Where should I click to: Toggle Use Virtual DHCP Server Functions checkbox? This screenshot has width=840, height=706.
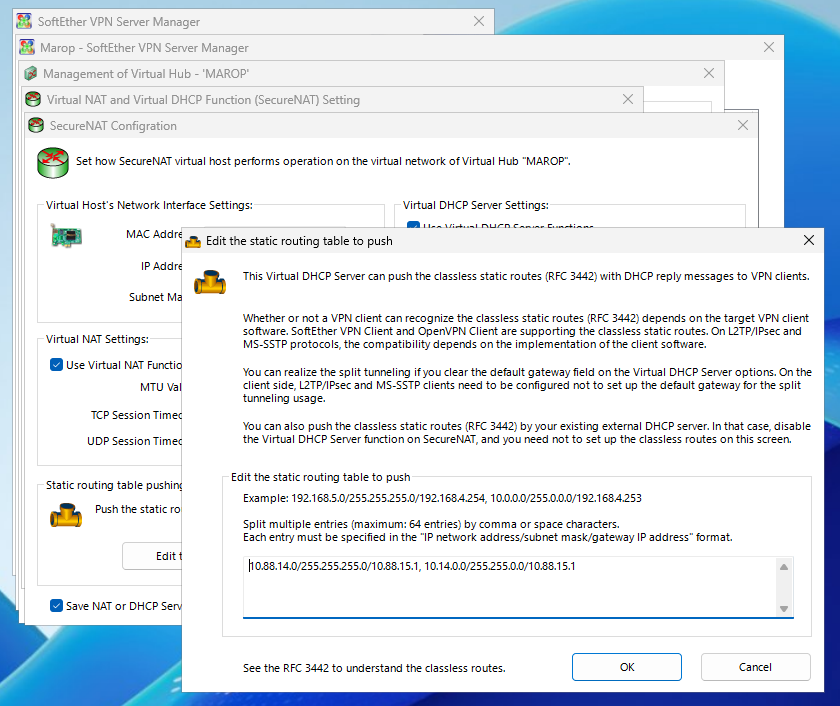click(413, 225)
